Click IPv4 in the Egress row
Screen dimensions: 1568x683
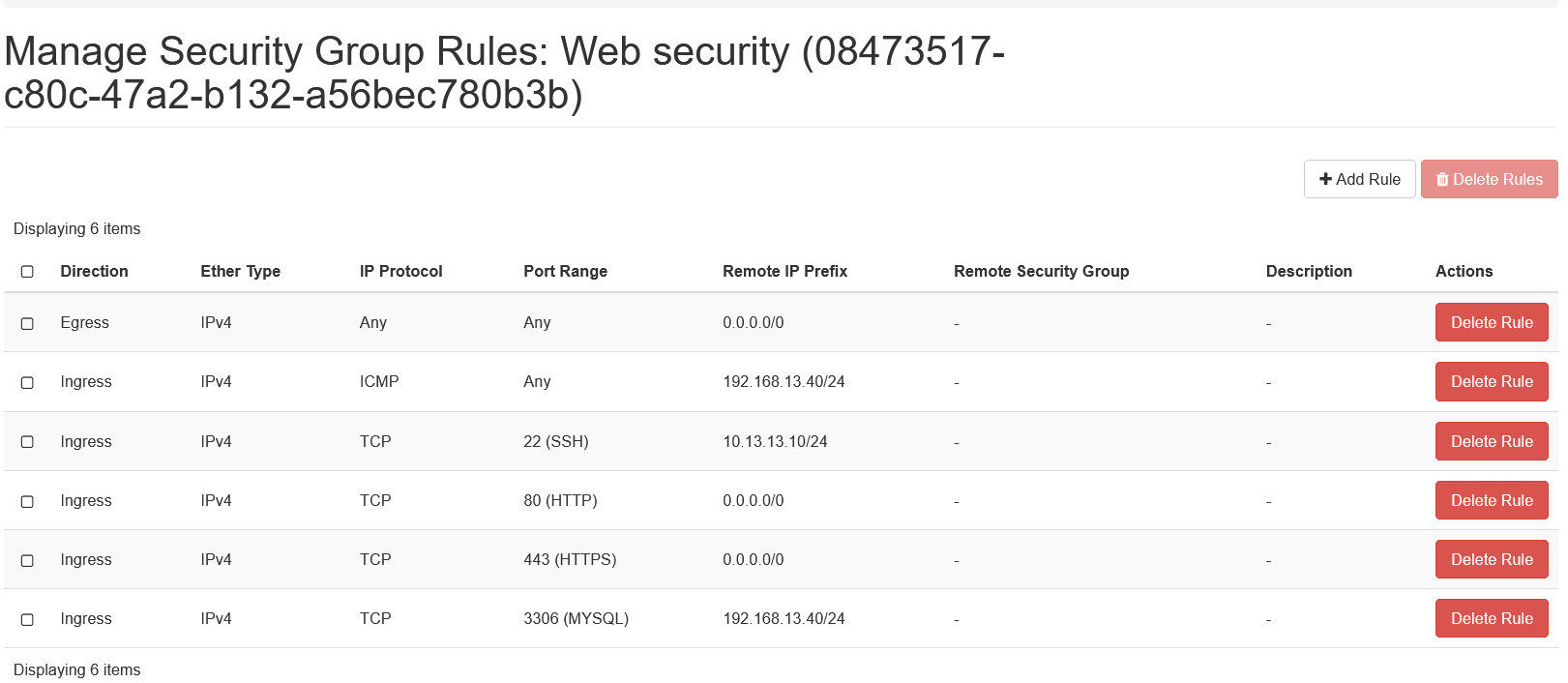tap(216, 322)
